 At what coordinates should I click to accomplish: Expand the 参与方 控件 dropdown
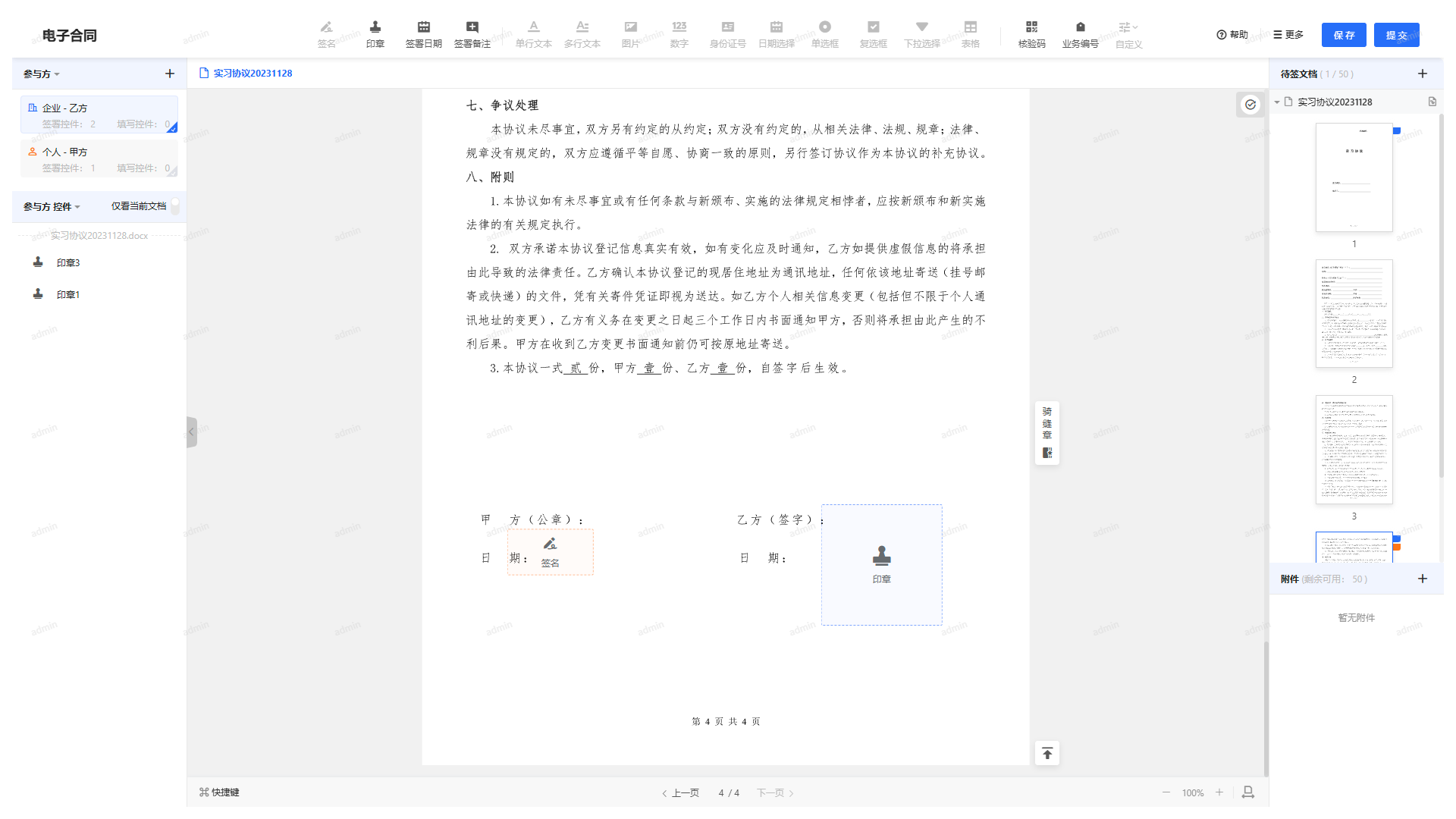click(x=50, y=206)
